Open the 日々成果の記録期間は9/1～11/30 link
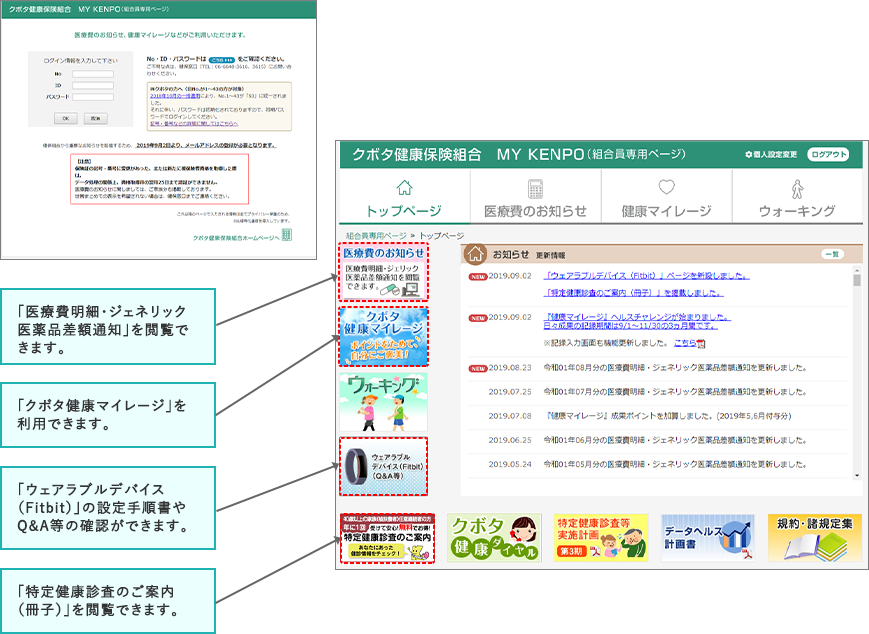Viewport: 869px width, 634px height. coord(631,326)
